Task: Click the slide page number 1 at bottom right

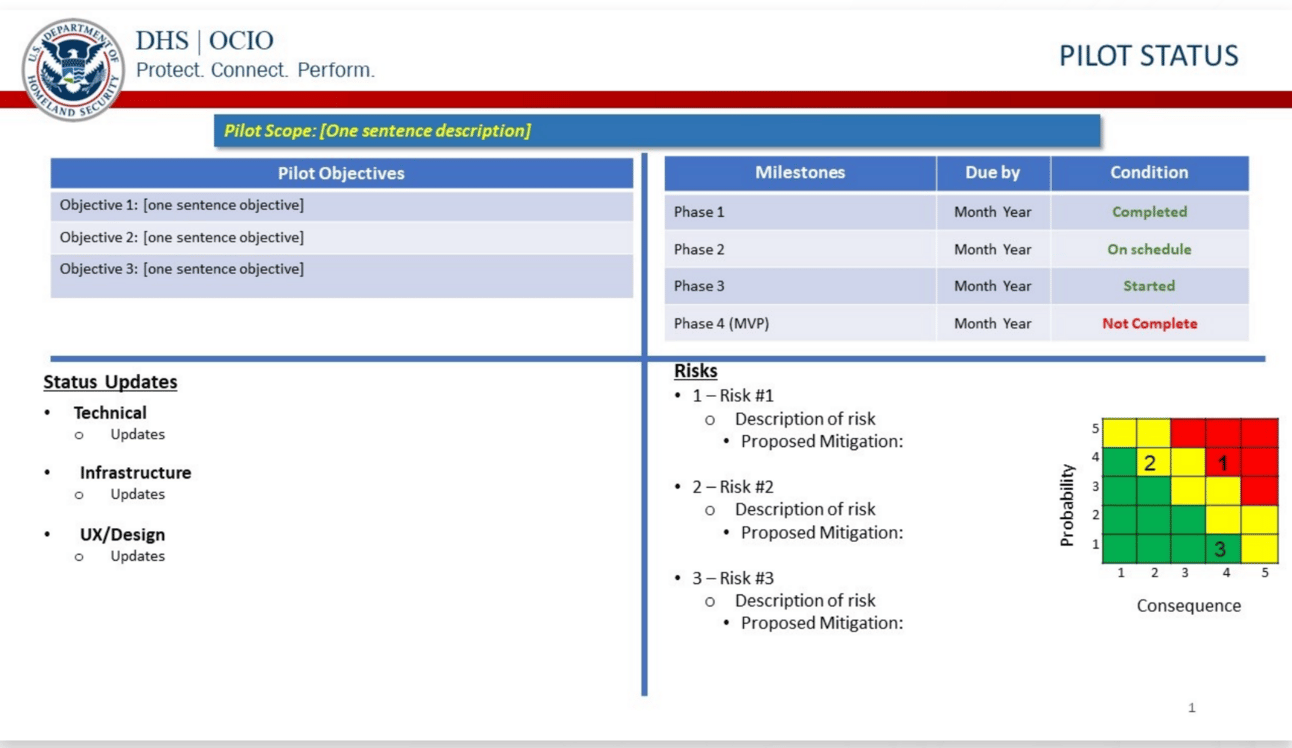Action: coord(1191,708)
